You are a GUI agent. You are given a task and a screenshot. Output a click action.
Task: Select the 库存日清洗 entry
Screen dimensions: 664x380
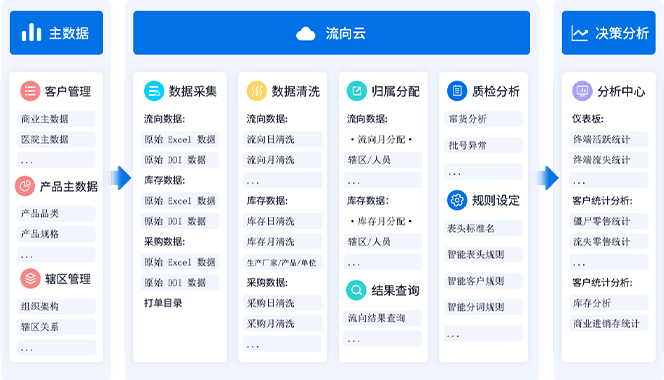(x=282, y=221)
